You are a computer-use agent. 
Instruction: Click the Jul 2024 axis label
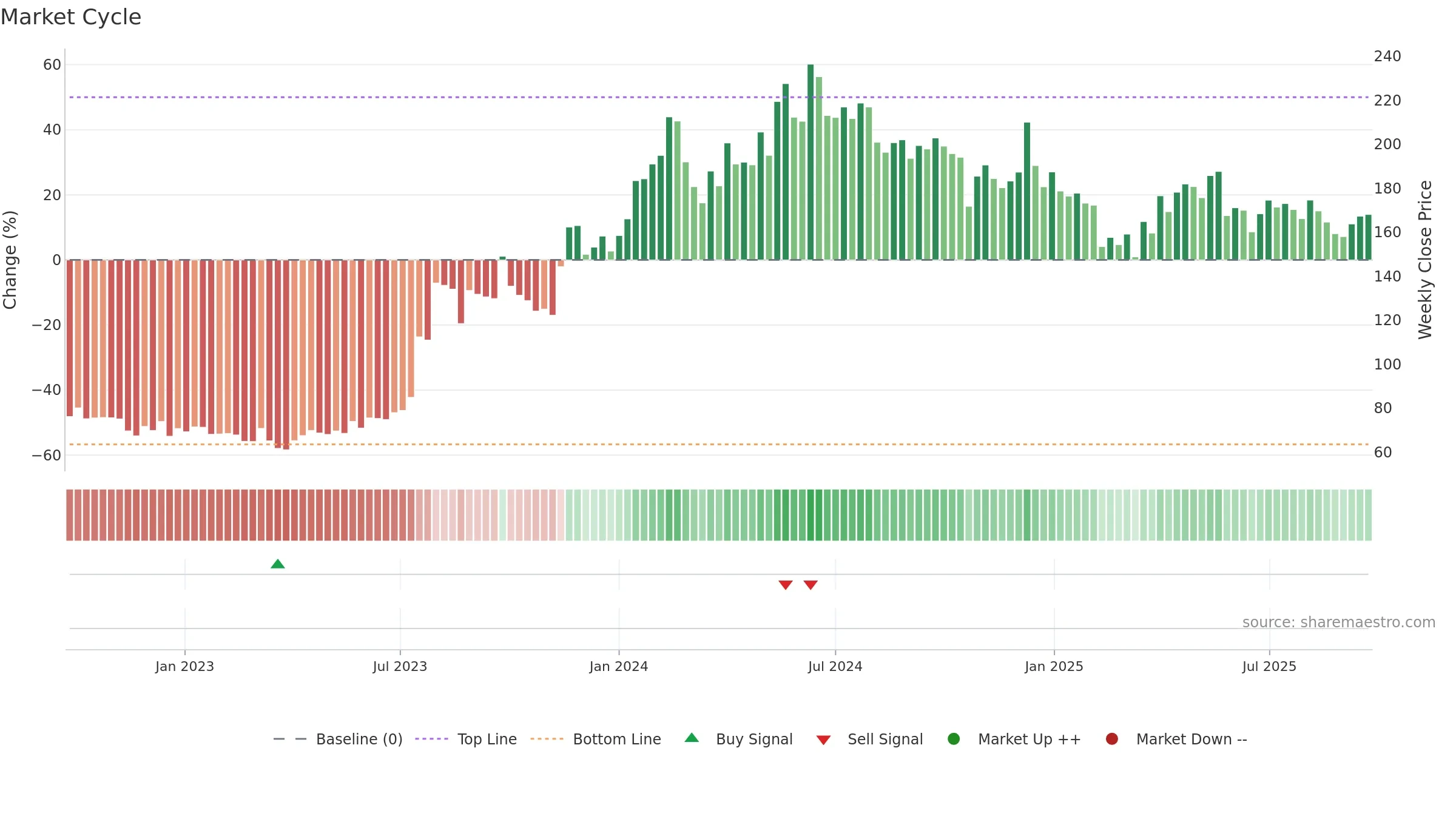tap(835, 667)
